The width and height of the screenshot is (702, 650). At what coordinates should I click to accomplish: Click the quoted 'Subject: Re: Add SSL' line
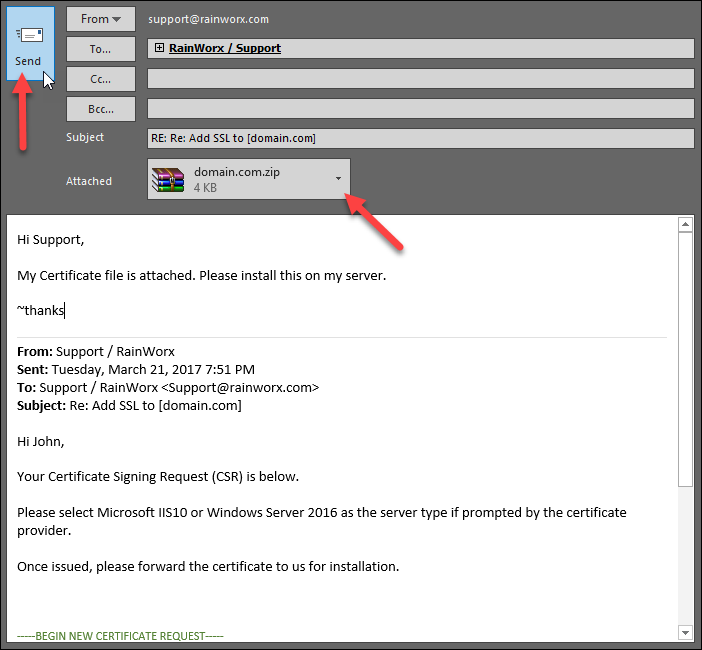coord(129,406)
